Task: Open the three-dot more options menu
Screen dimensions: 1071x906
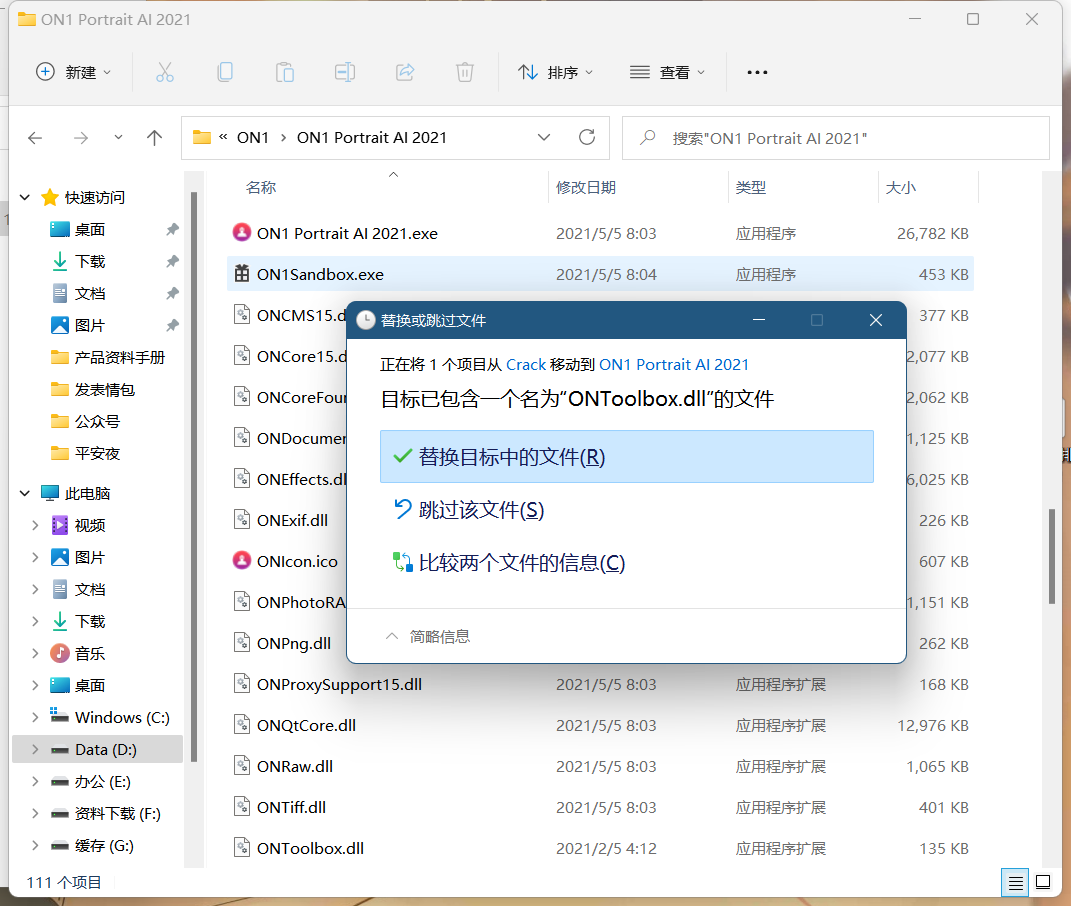Action: [757, 72]
